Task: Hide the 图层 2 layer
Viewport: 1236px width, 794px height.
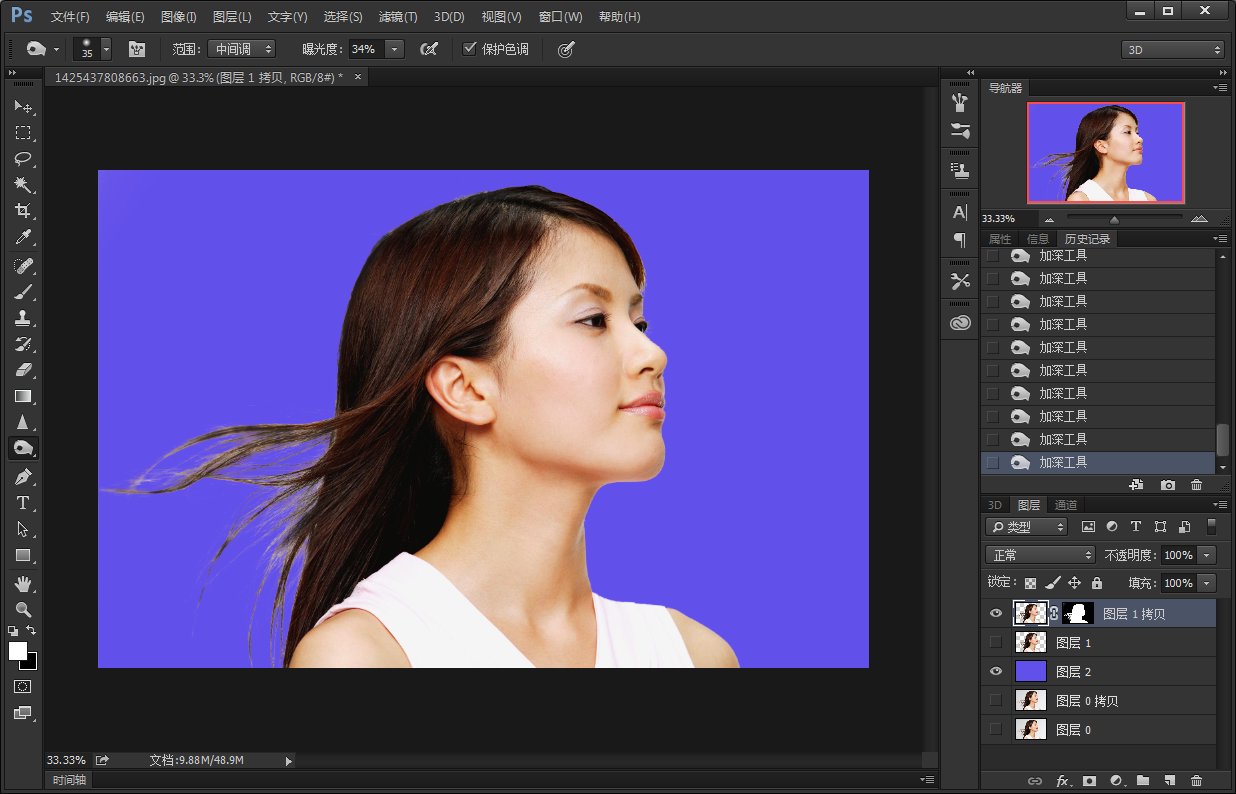Action: tap(995, 672)
